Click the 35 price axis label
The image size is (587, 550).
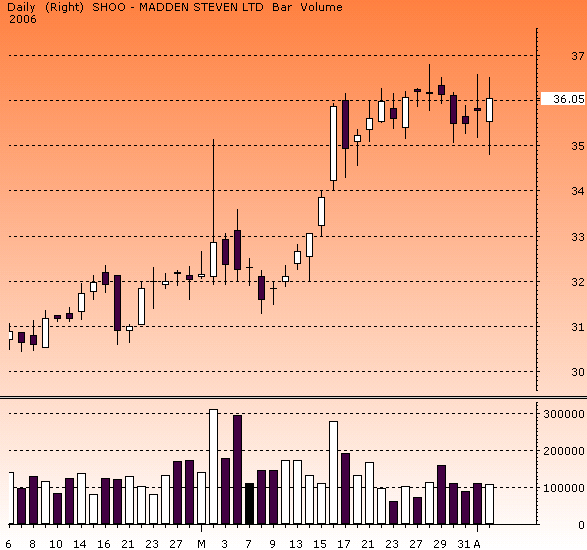(x=577, y=146)
